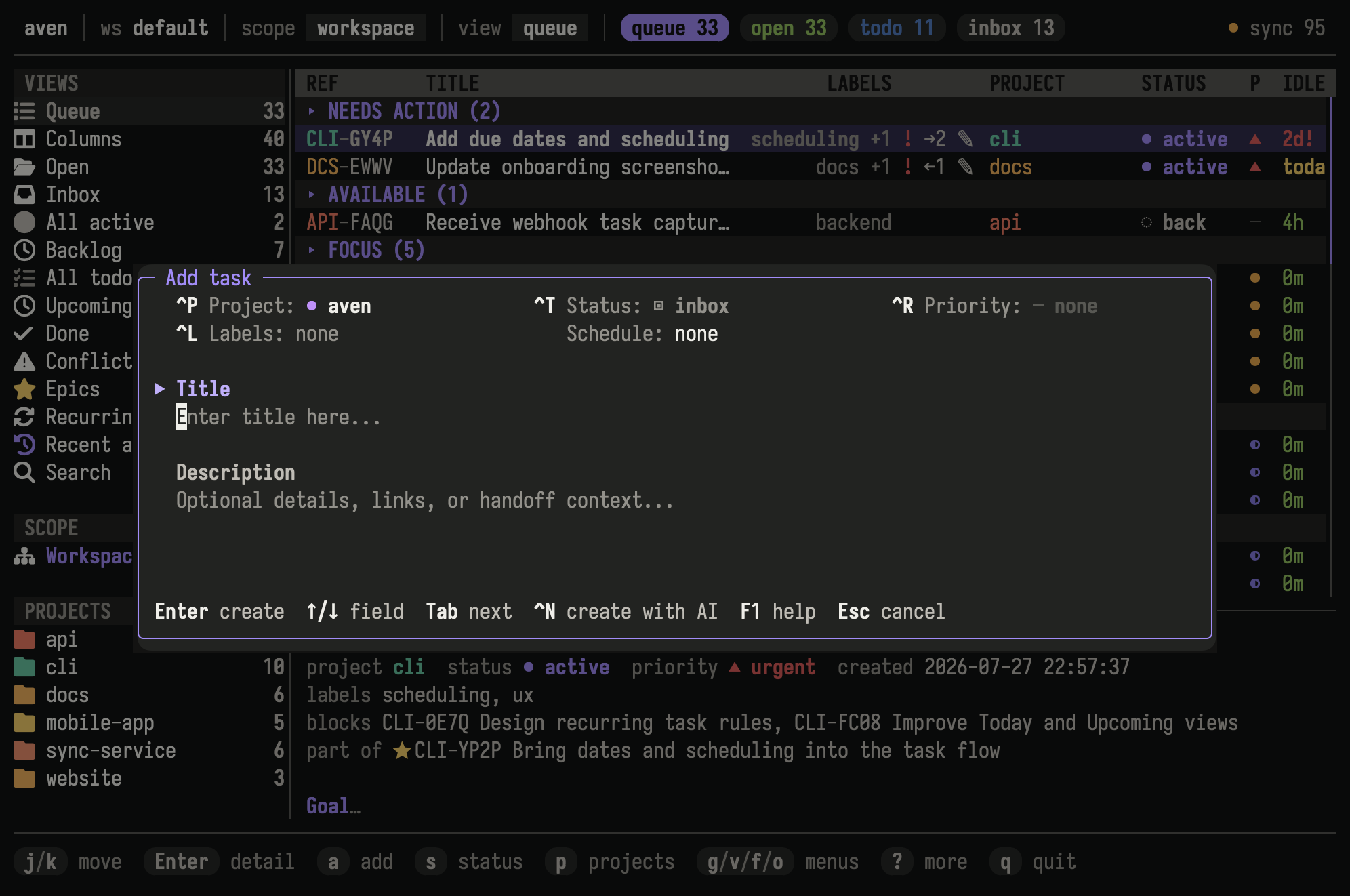1350x896 pixels.
Task: Click the cli project folder icon
Action: click(x=24, y=667)
